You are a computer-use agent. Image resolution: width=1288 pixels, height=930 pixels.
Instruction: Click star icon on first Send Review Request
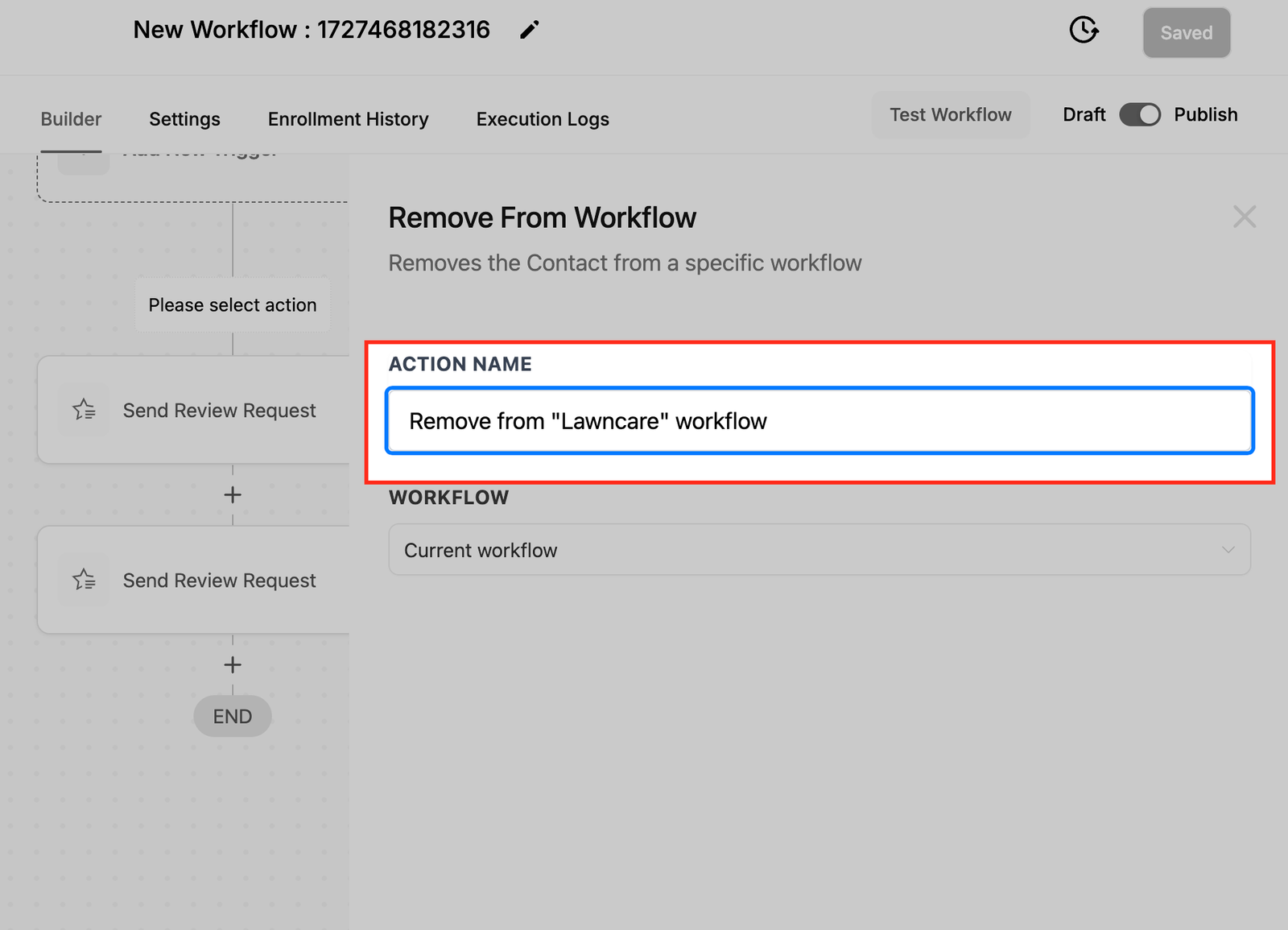[x=84, y=410]
